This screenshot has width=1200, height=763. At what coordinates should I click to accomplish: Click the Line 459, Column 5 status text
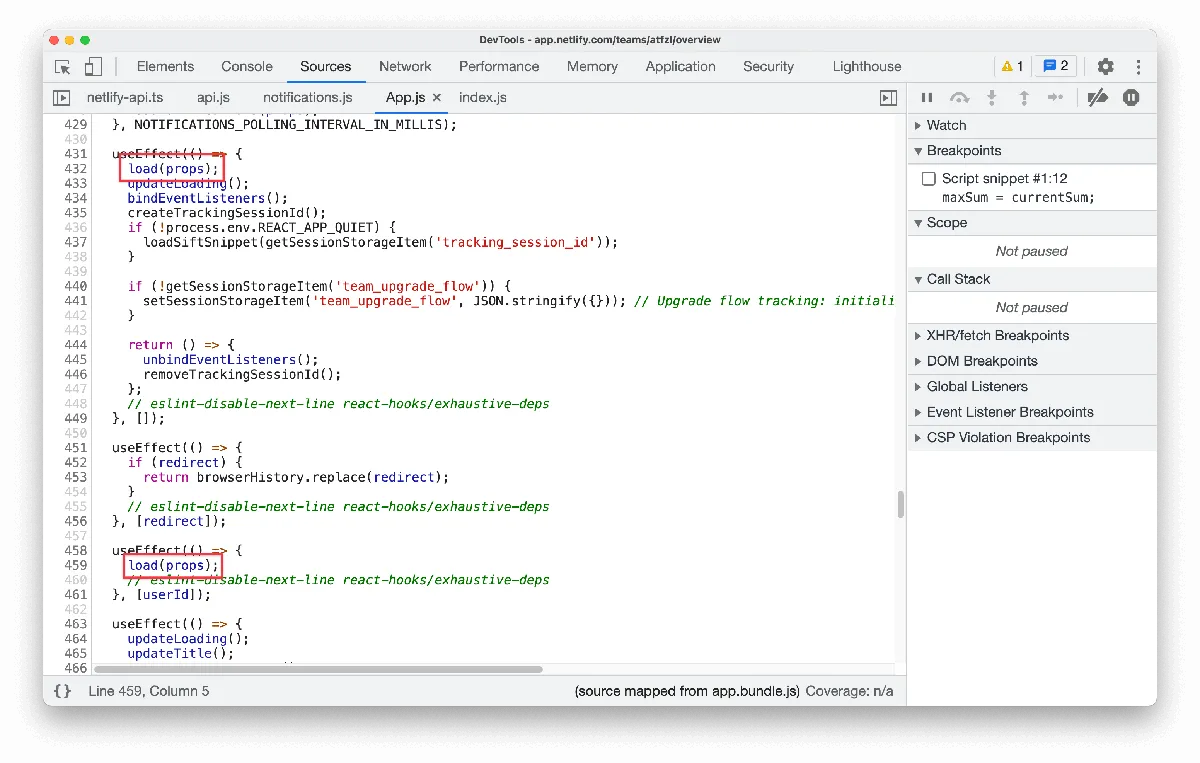pos(149,691)
